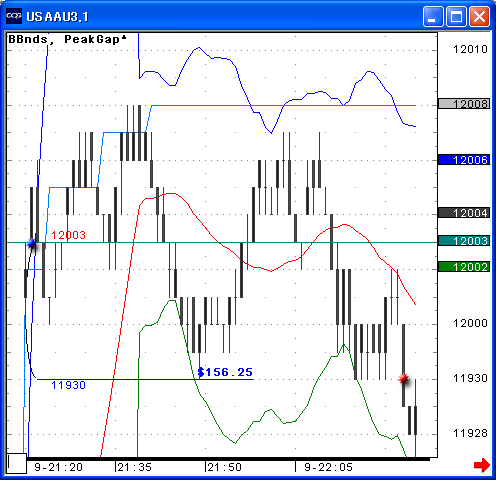The height and width of the screenshot is (480, 496).
Task: Click the 11930 price scale value
Action: tap(470, 378)
